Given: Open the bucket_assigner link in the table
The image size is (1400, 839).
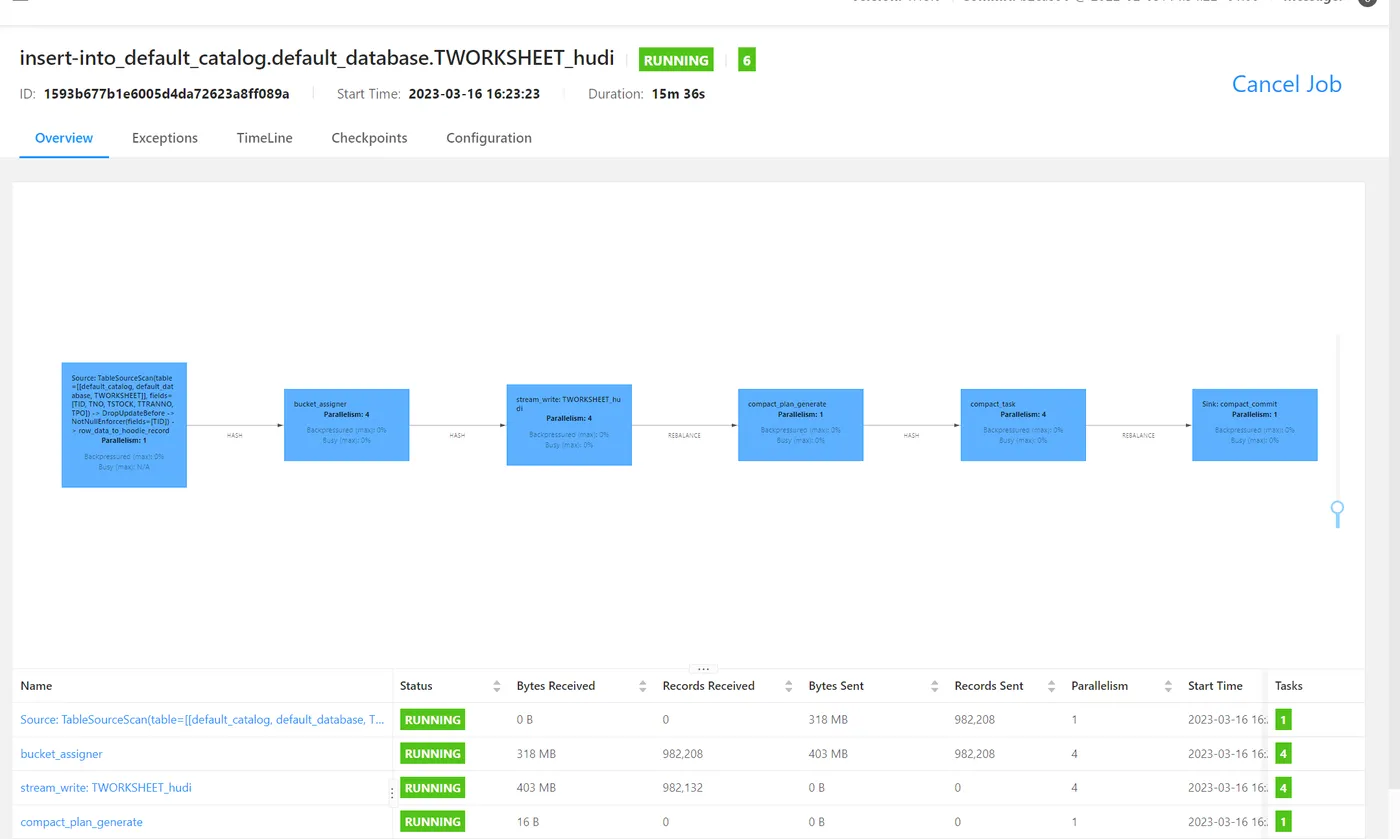Looking at the screenshot, I should (61, 754).
